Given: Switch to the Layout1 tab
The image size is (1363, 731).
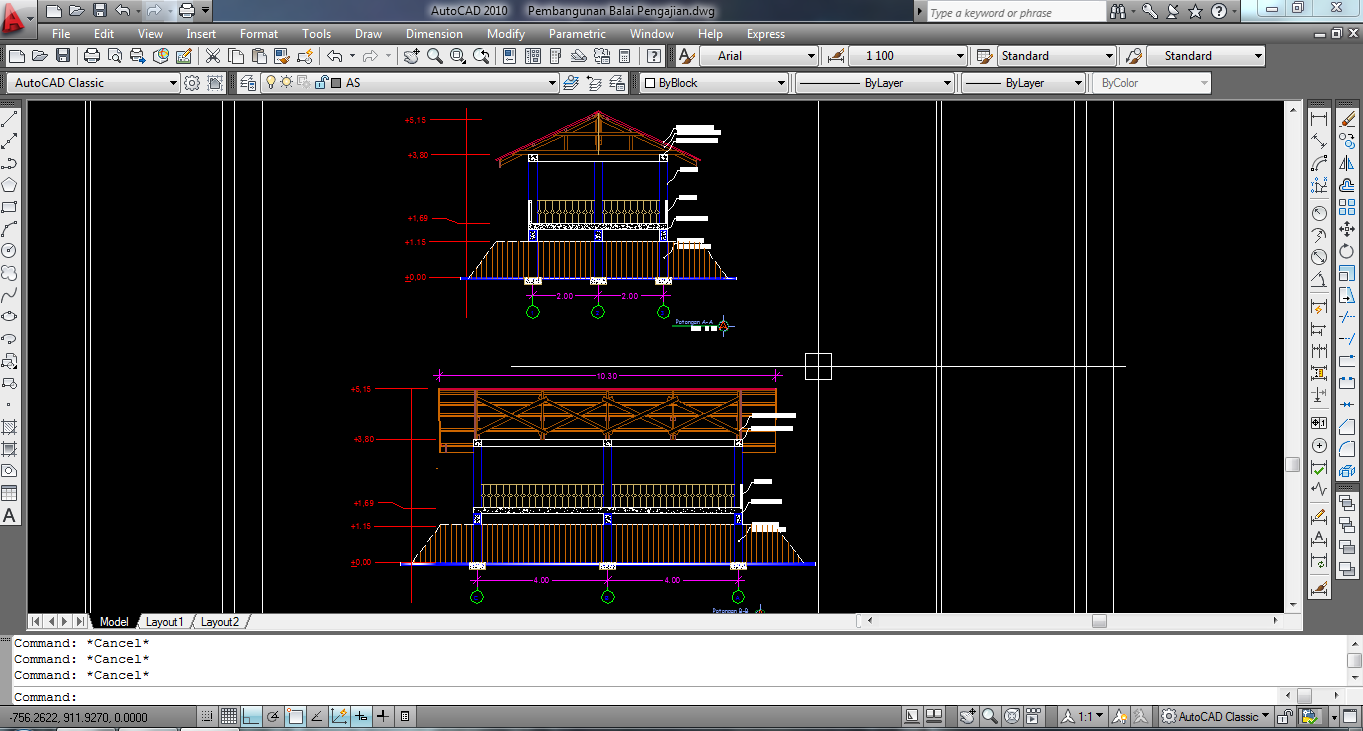Looking at the screenshot, I should (165, 622).
